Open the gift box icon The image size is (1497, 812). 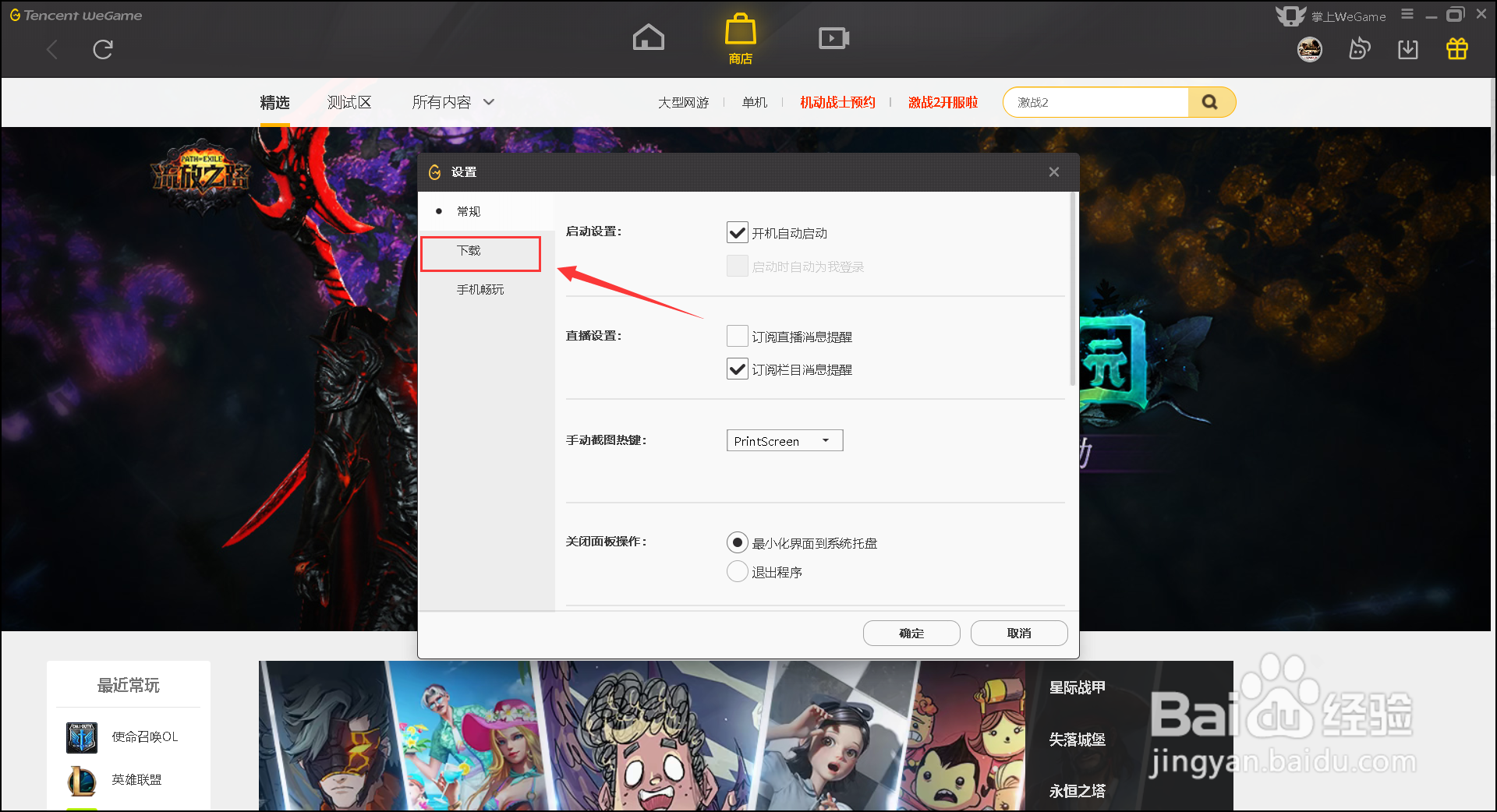1457,49
